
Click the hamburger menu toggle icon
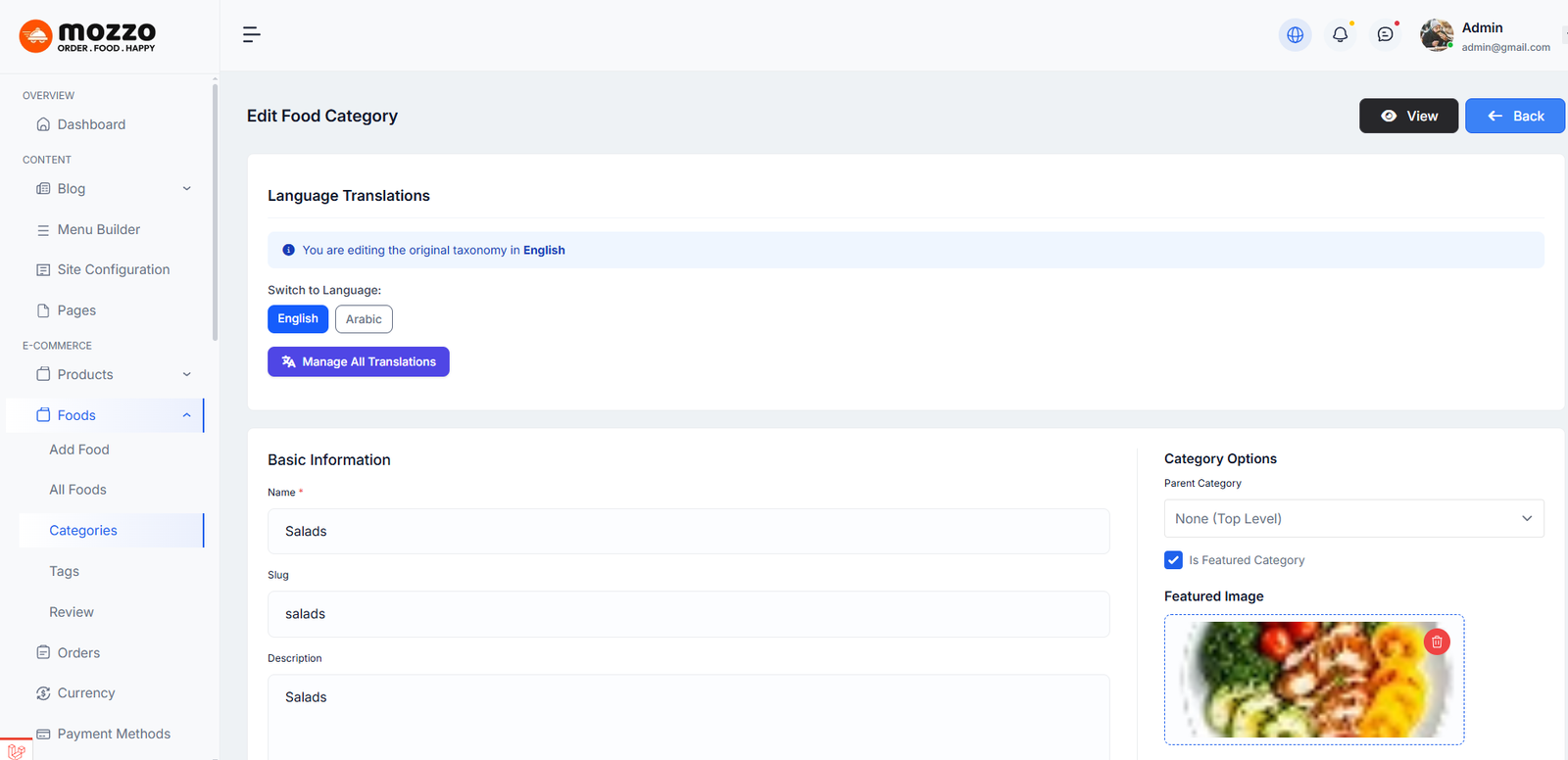[x=251, y=35]
